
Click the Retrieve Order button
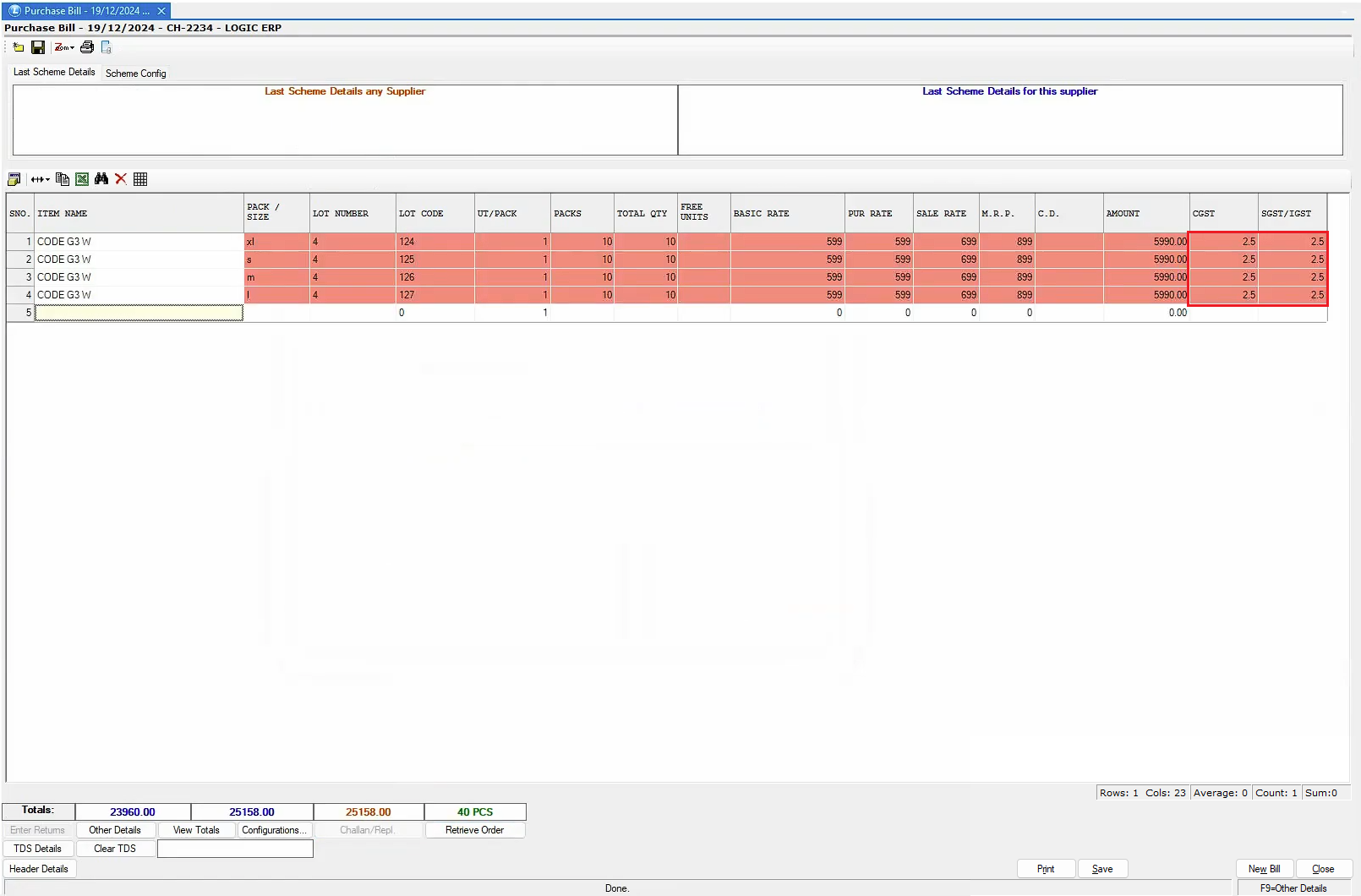pos(474,830)
